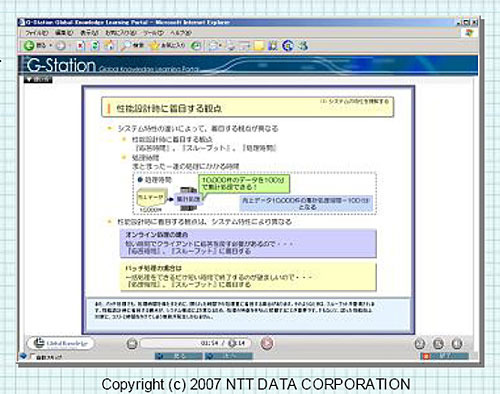Go back with the green Back arrow

pos(29,45)
